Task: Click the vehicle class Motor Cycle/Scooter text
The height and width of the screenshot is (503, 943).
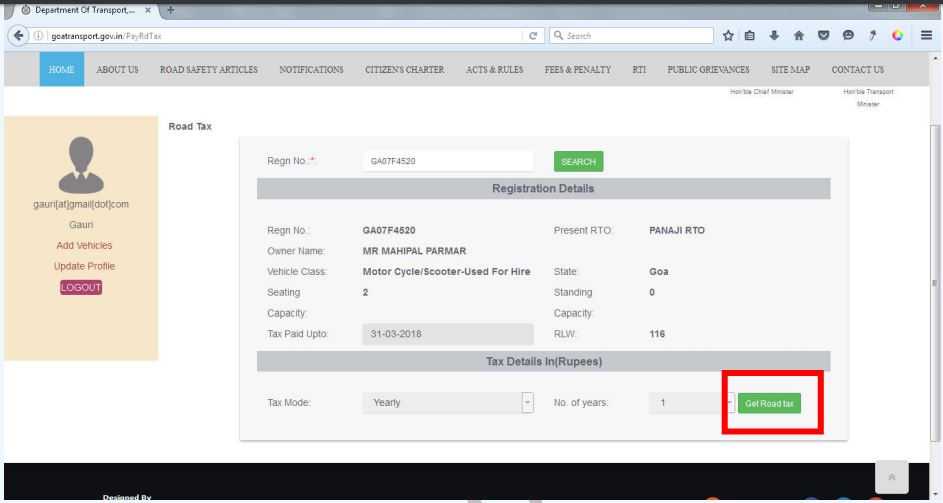Action: point(446,271)
